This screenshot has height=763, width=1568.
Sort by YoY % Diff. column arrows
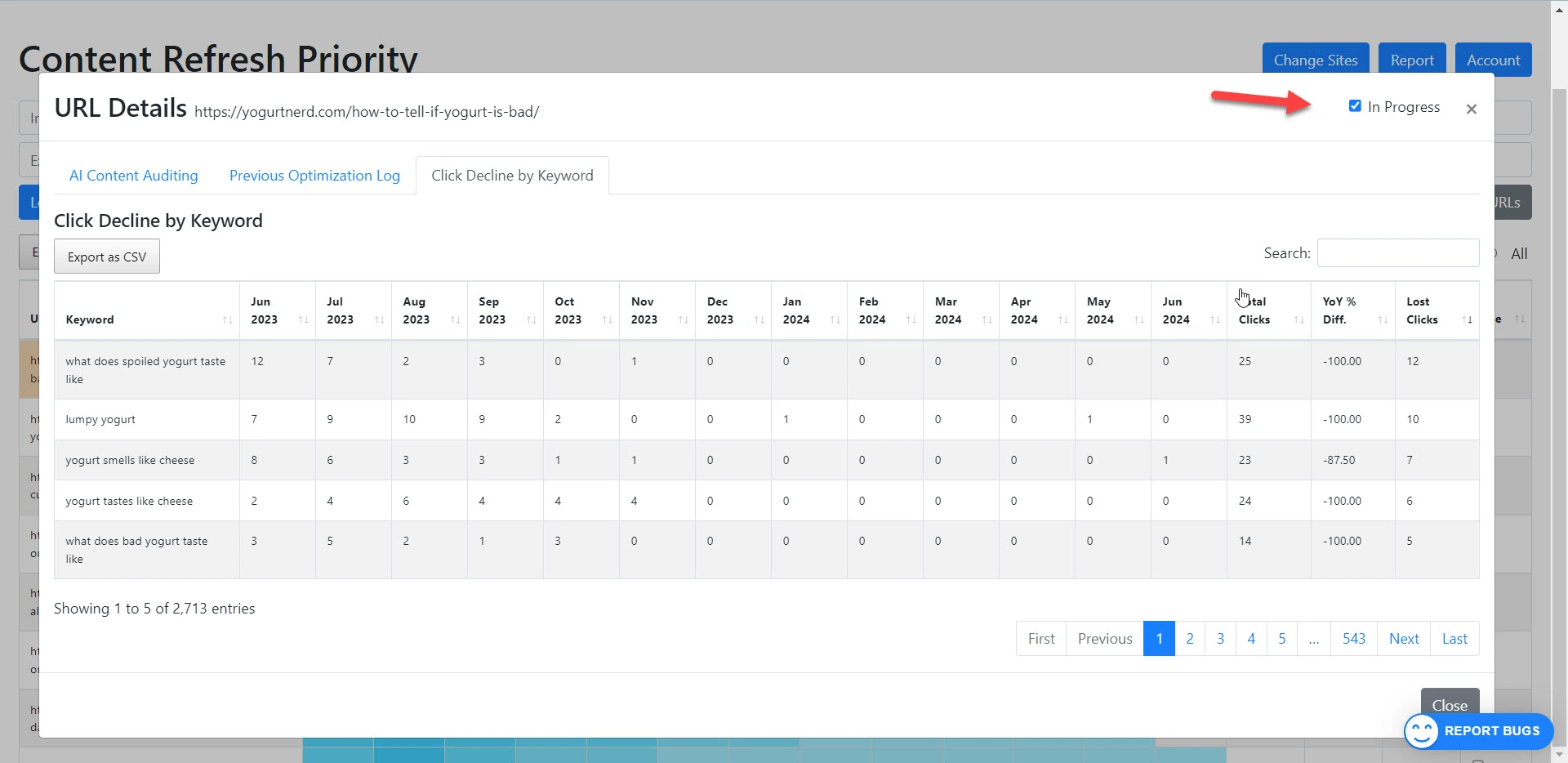(x=1383, y=319)
